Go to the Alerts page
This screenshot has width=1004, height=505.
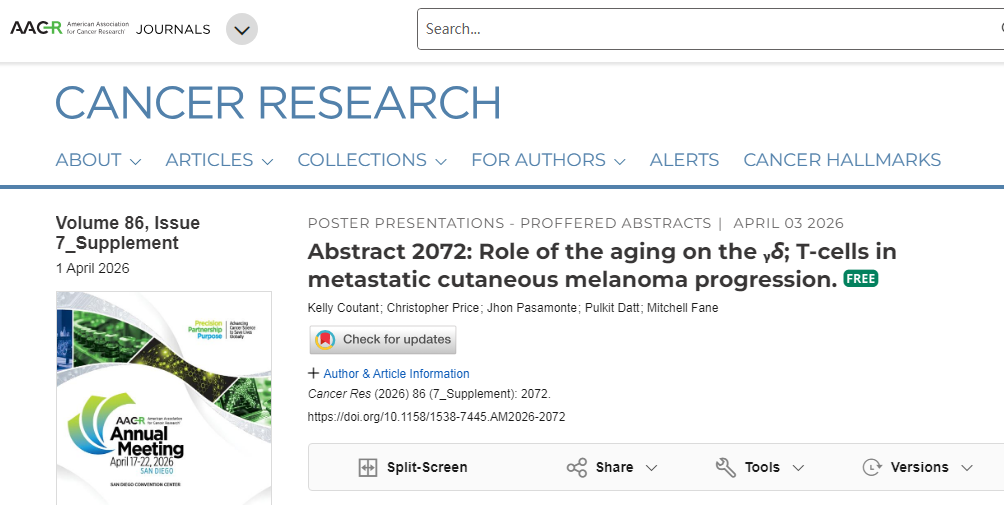click(684, 160)
